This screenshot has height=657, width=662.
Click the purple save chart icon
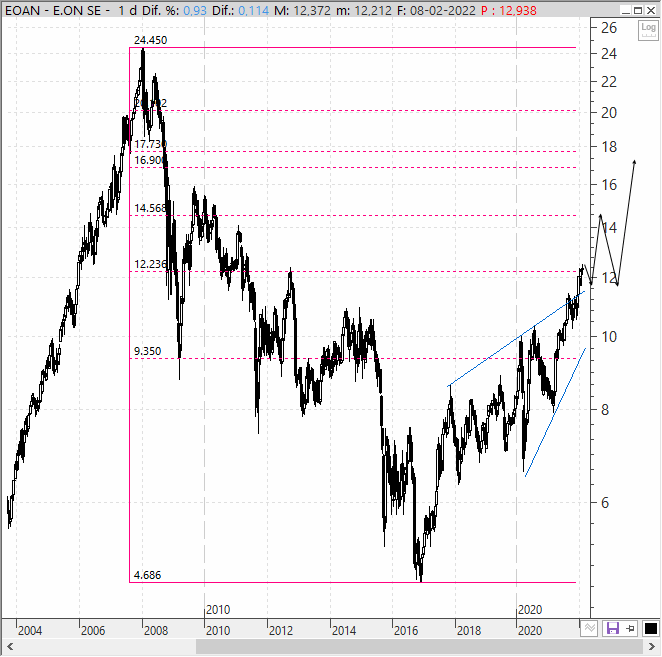[x=612, y=629]
